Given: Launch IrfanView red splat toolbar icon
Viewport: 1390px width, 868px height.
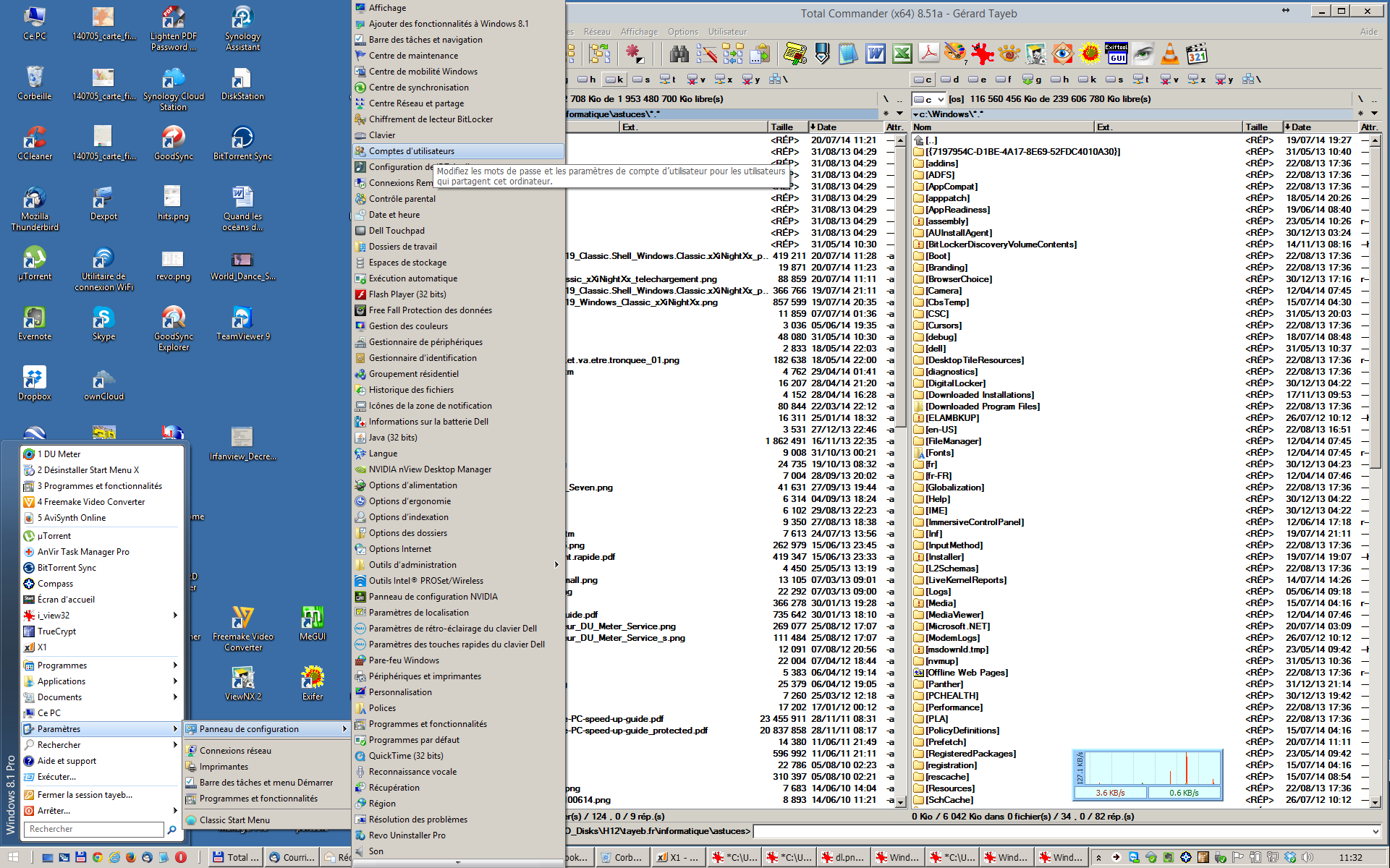Looking at the screenshot, I should [982, 54].
